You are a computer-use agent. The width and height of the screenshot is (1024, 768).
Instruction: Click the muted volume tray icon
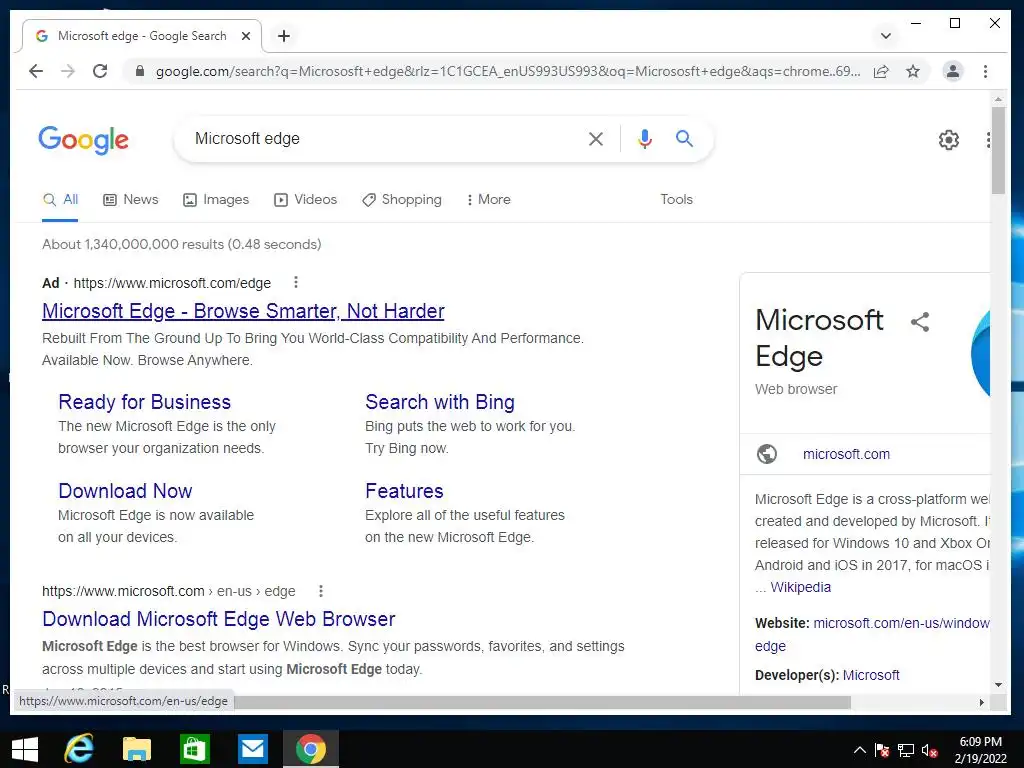point(929,750)
